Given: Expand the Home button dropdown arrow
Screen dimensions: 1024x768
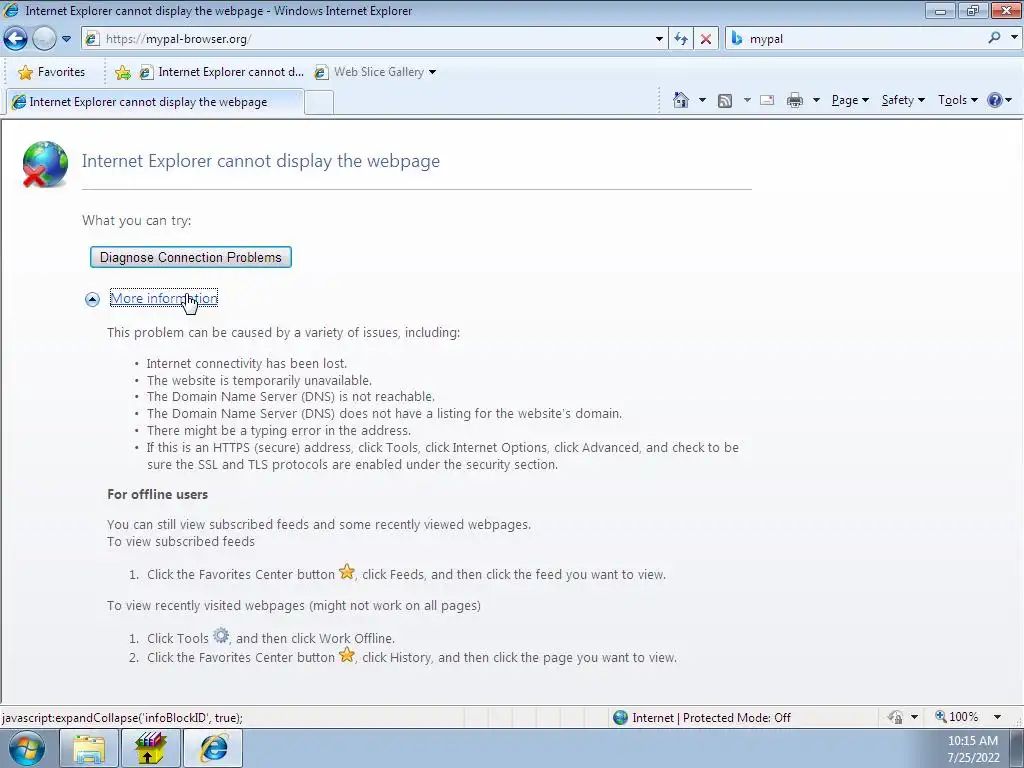Looking at the screenshot, I should click(702, 100).
